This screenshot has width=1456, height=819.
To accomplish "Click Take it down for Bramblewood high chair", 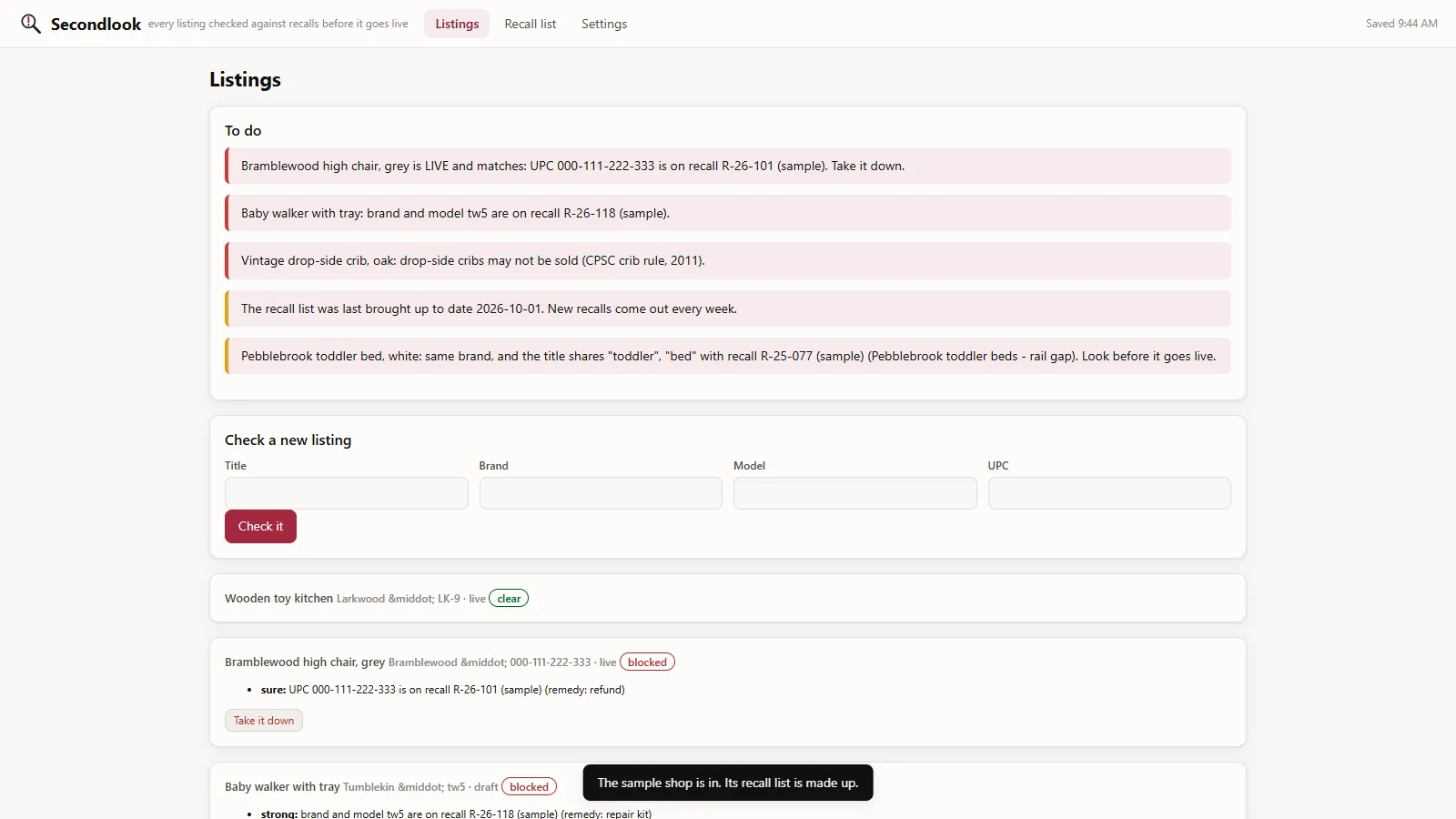I will tap(264, 721).
